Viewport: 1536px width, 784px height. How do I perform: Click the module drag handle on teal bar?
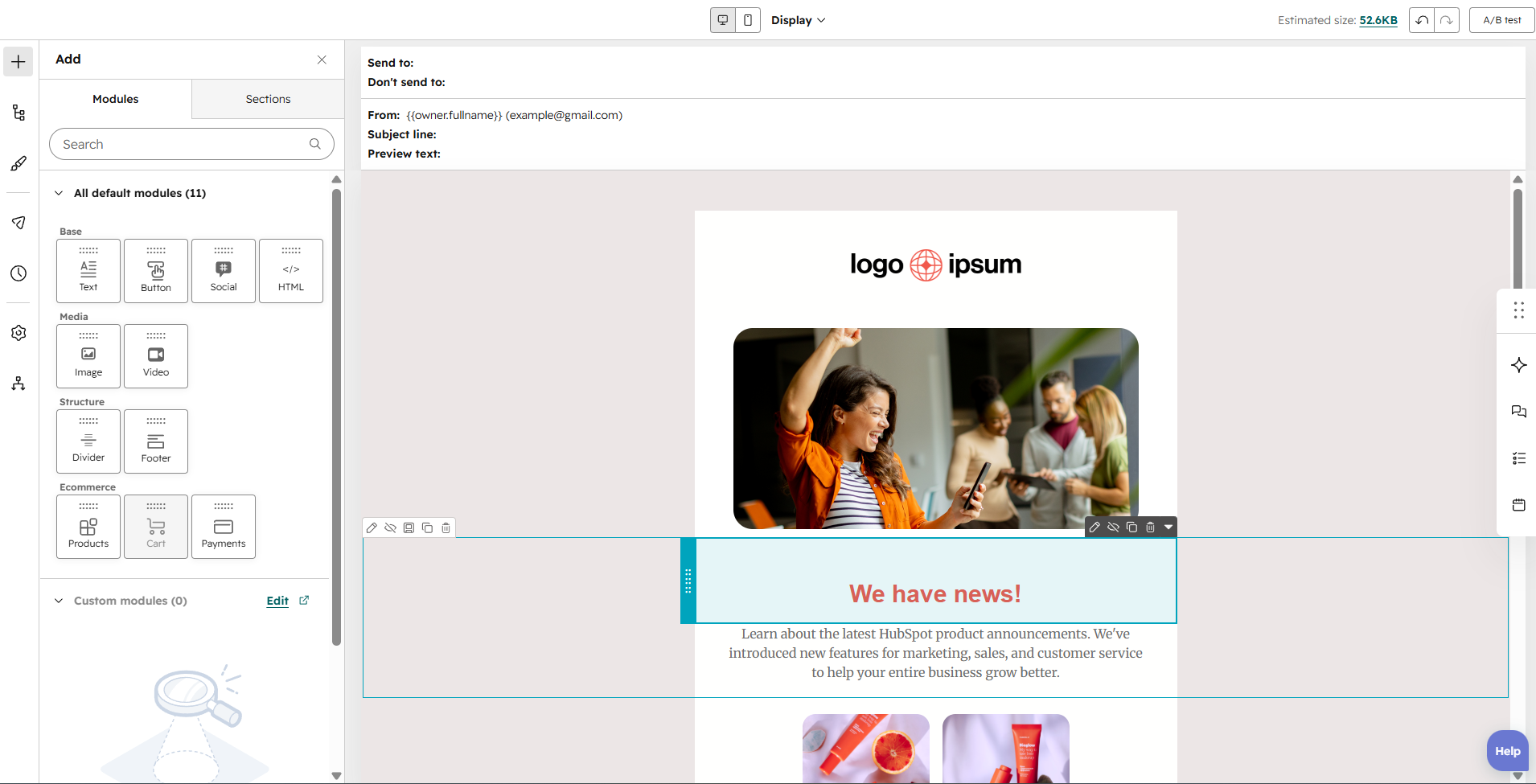coord(688,581)
